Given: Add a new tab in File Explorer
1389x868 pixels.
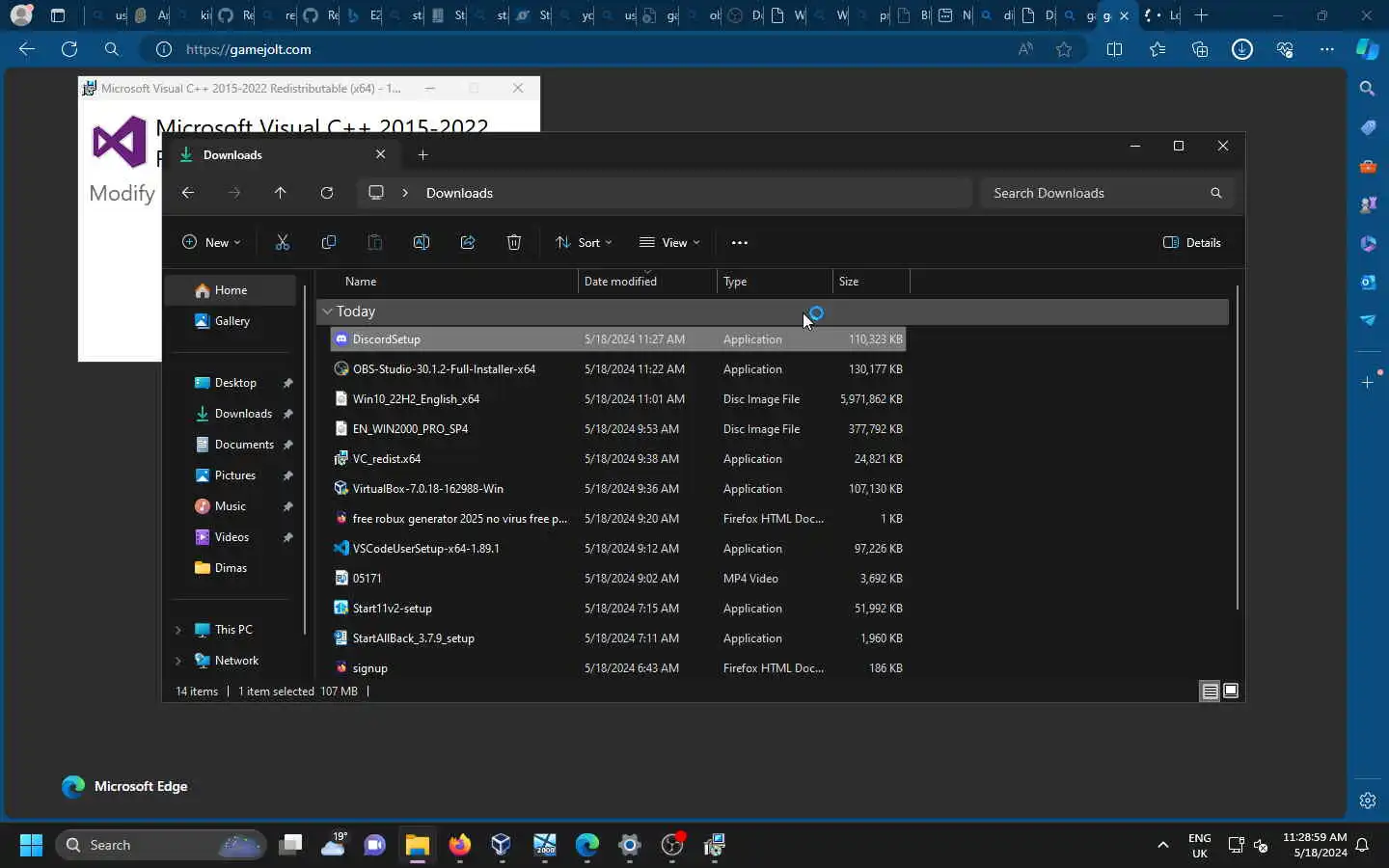Looking at the screenshot, I should (422, 154).
